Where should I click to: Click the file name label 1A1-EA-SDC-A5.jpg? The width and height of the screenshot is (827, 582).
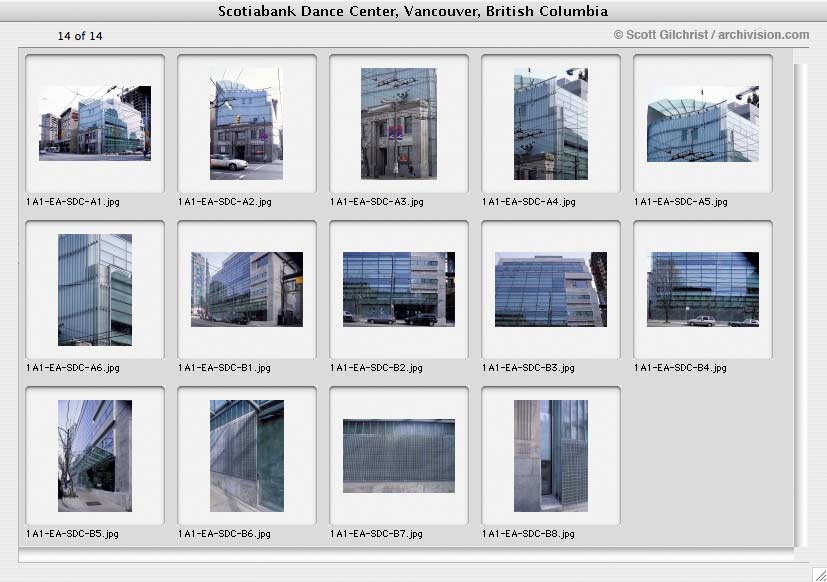[x=680, y=202]
